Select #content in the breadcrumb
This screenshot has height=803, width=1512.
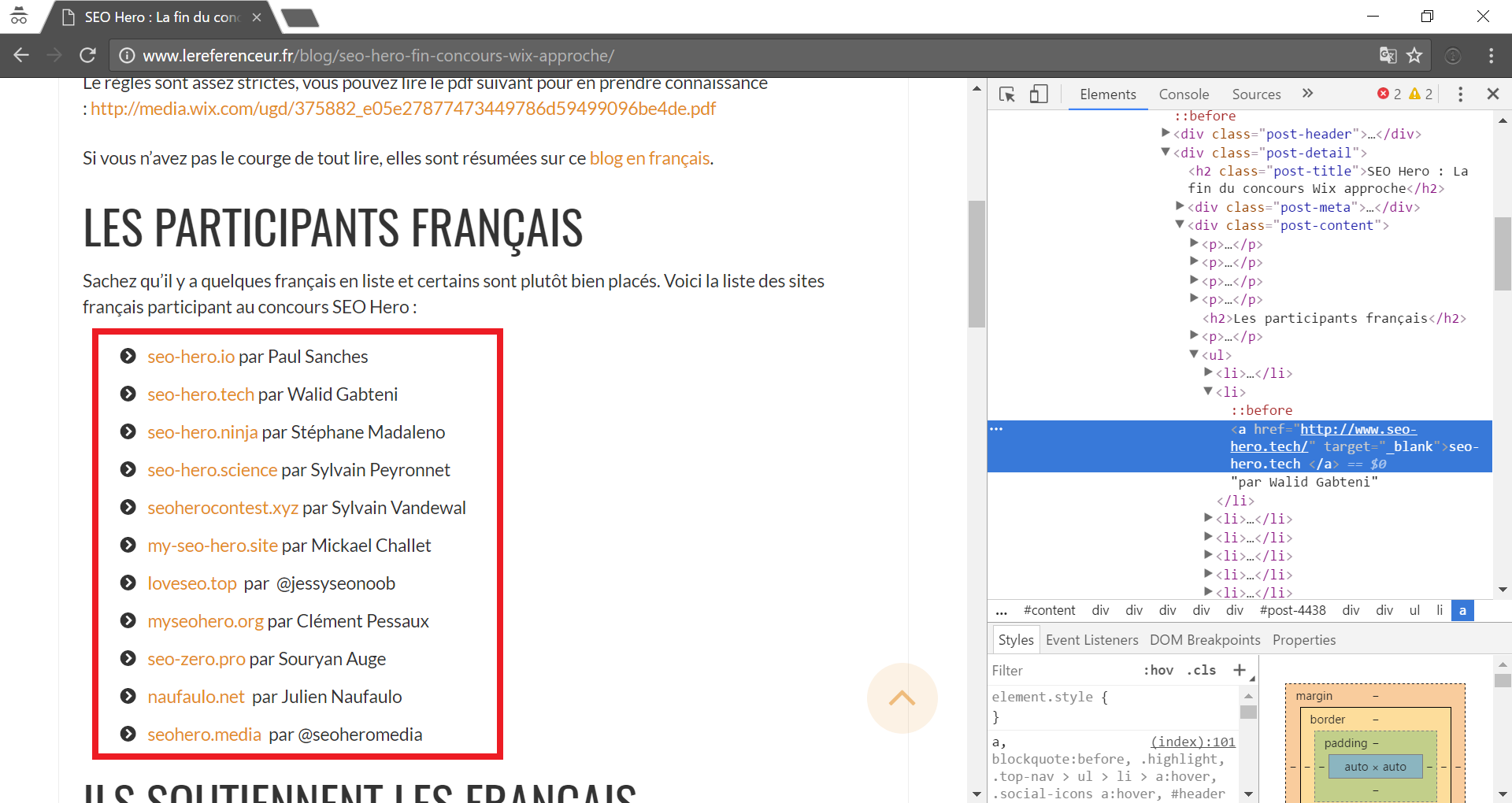[1049, 611]
